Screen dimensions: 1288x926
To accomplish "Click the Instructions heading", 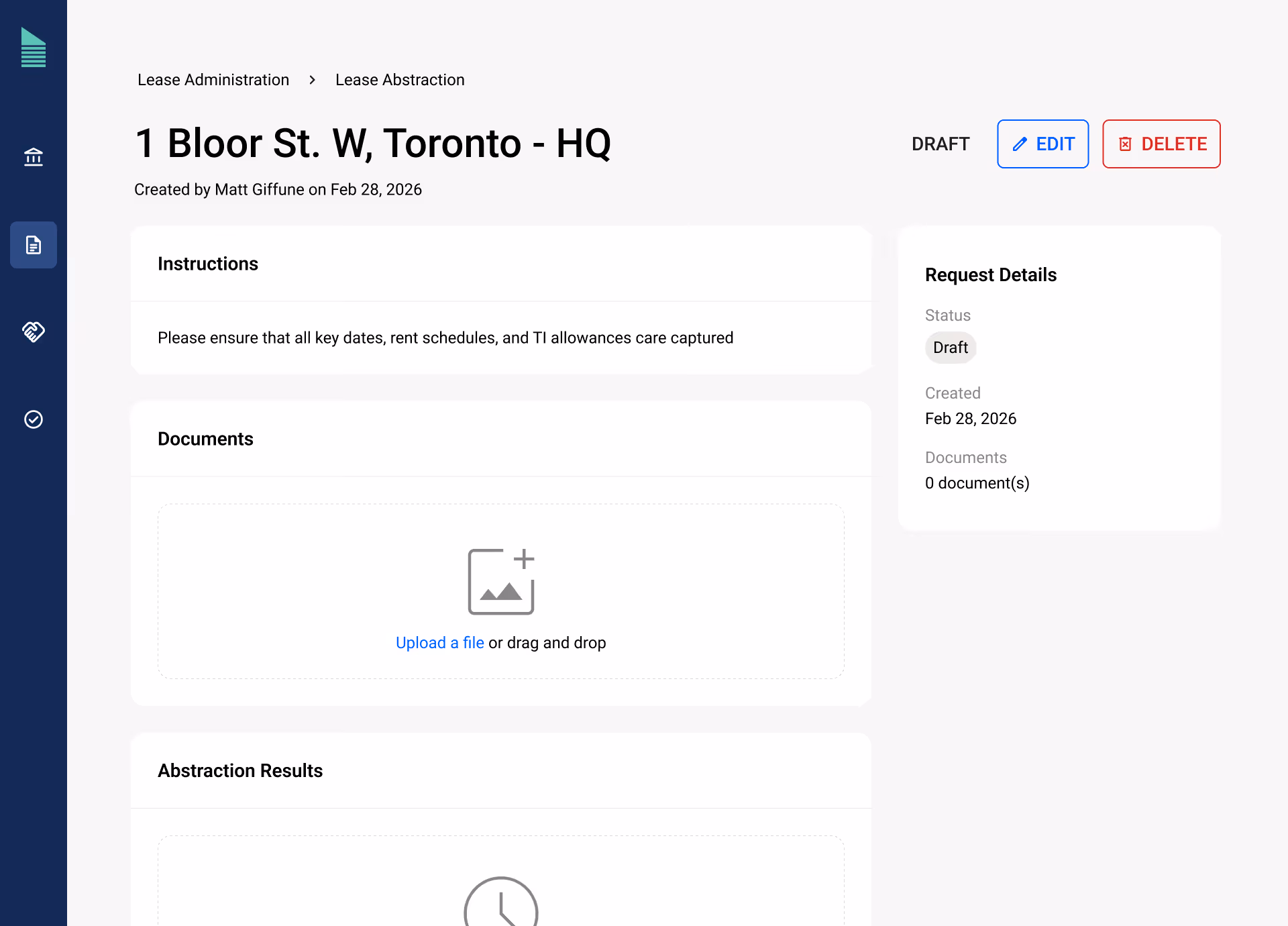I will click(208, 264).
